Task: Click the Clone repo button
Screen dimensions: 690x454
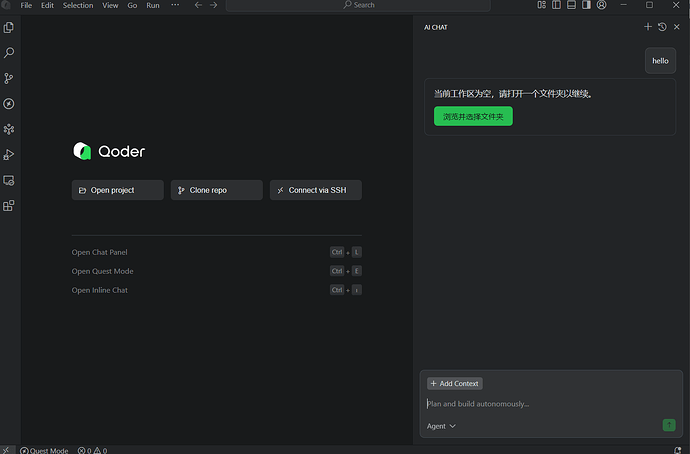Action: [217, 190]
